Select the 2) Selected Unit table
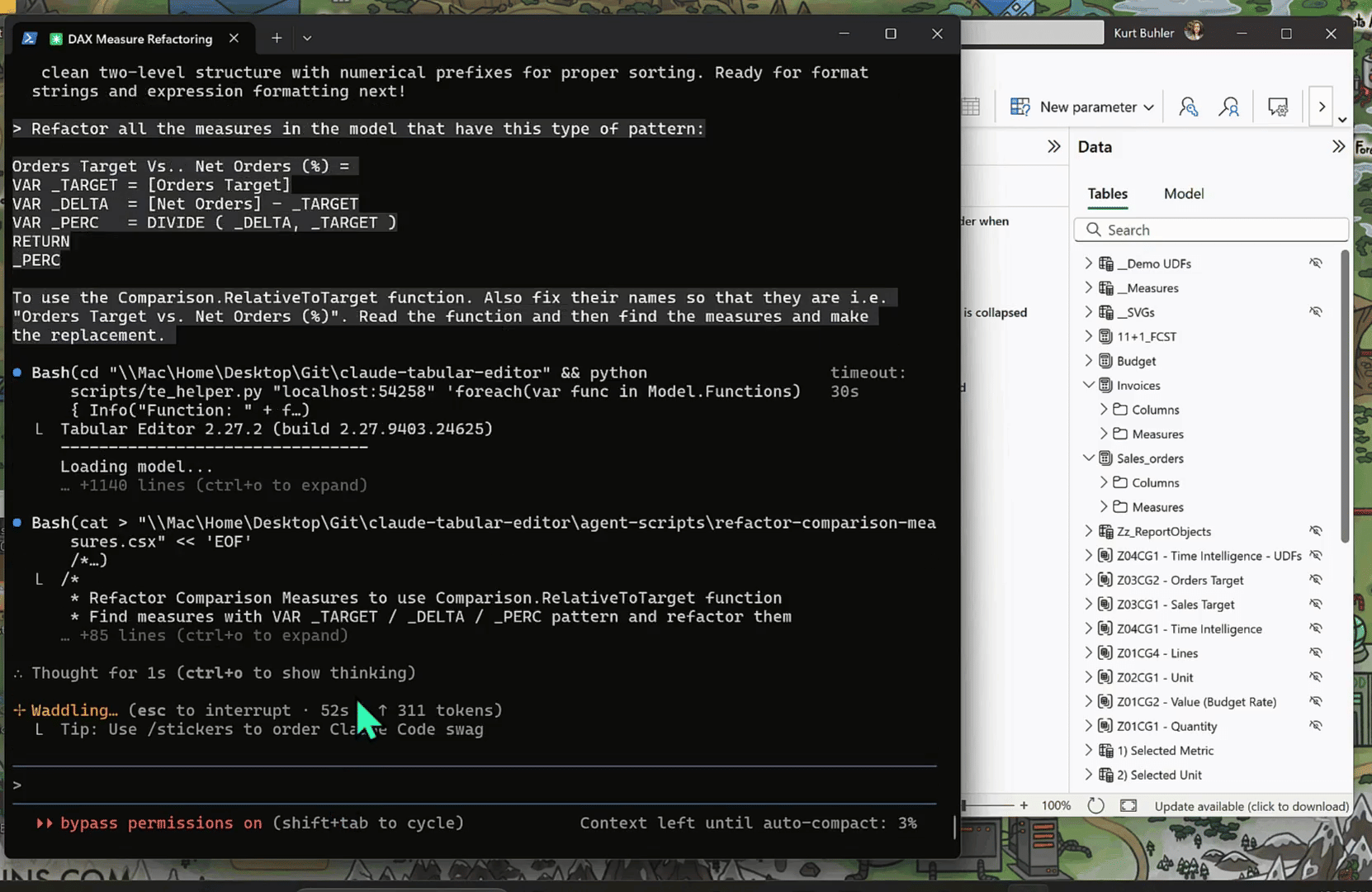Screen dimensions: 1372x892 (x=1159, y=775)
